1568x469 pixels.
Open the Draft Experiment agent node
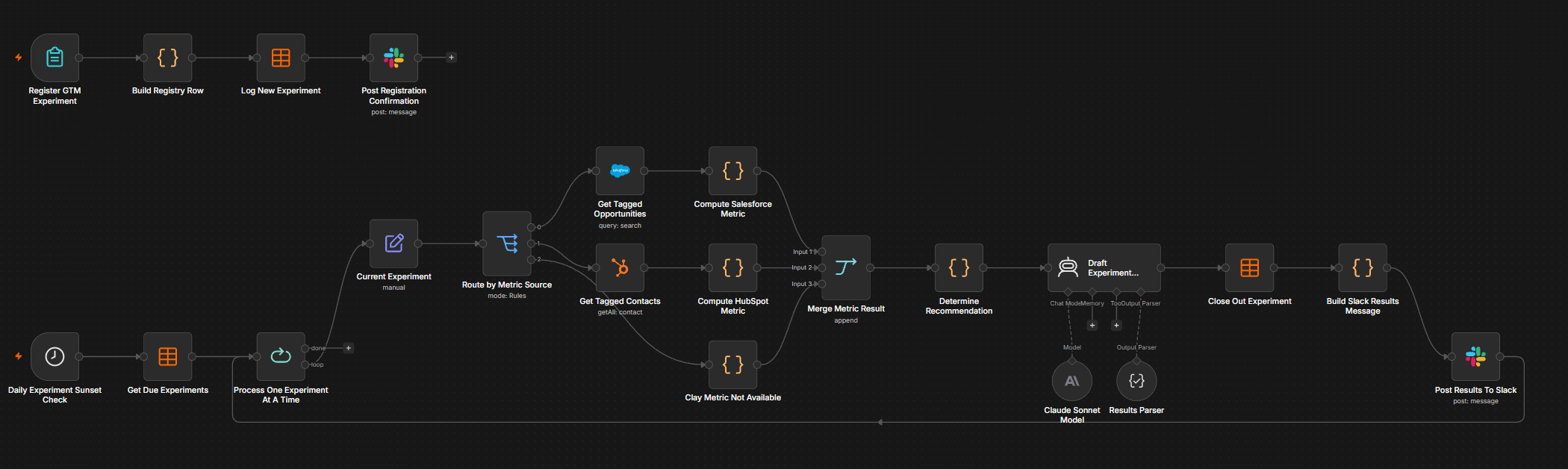point(1104,267)
